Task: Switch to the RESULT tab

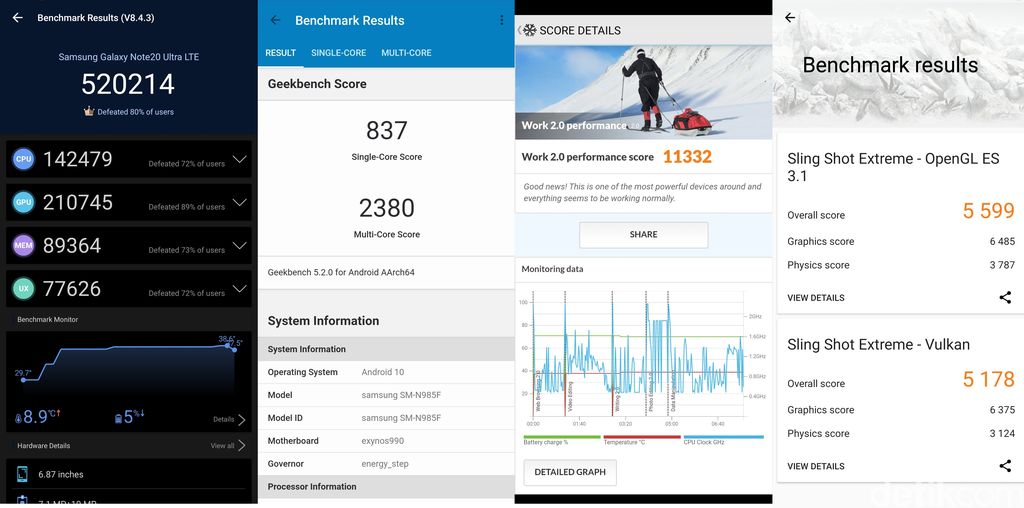Action: (x=281, y=53)
